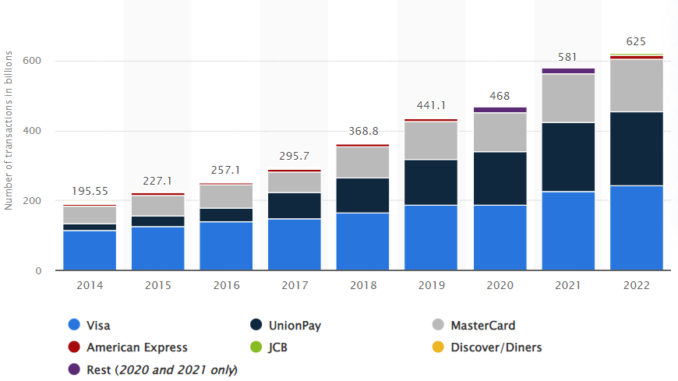Toggle the MasterCard legend entry

474,325
